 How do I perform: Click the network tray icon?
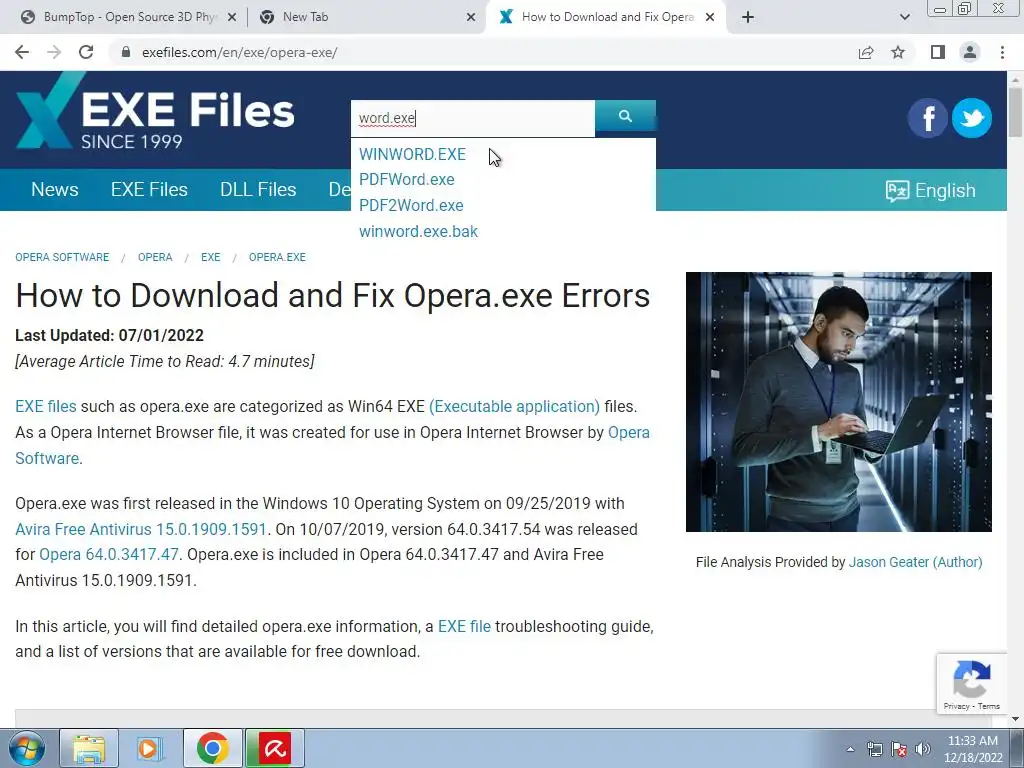coord(874,749)
